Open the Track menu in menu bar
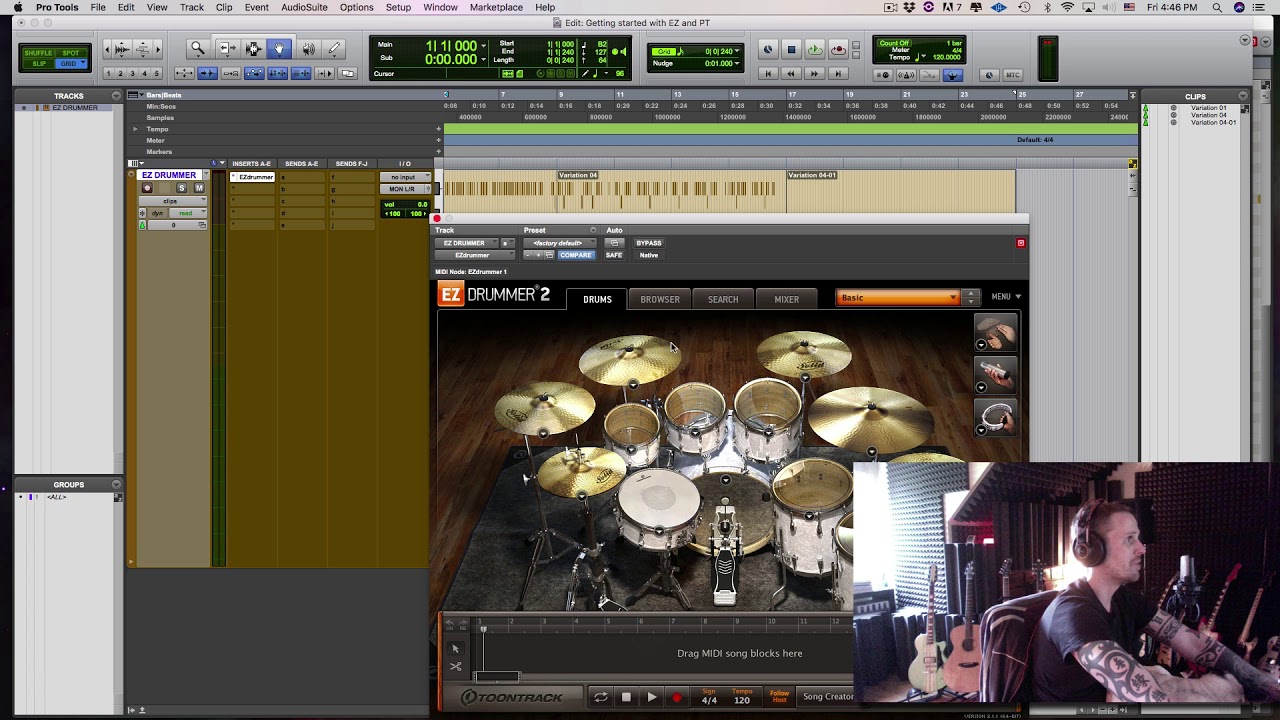The width and height of the screenshot is (1280, 720). 192,7
